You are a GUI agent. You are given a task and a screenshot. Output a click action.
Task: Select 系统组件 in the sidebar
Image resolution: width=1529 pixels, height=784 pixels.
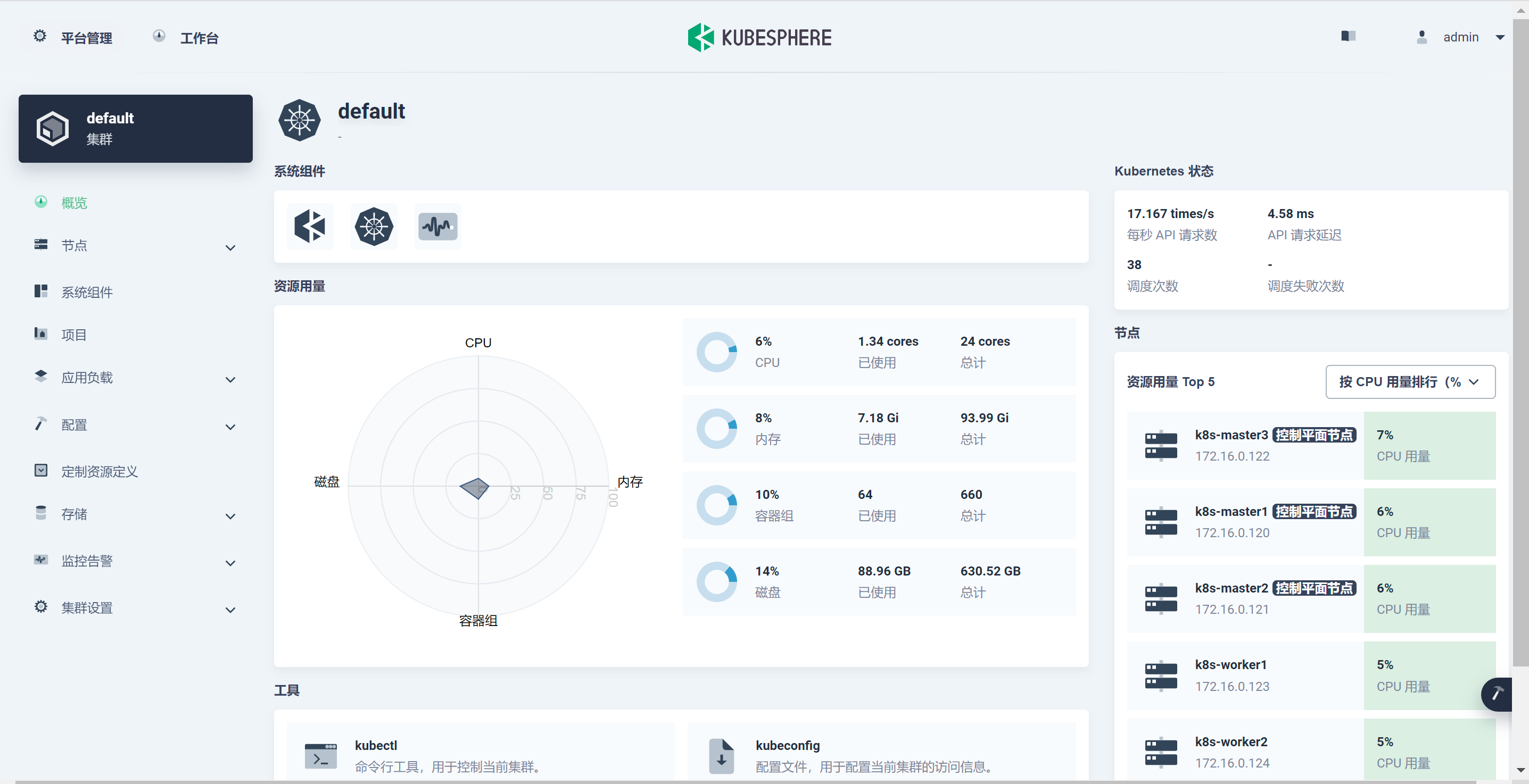[x=87, y=293]
